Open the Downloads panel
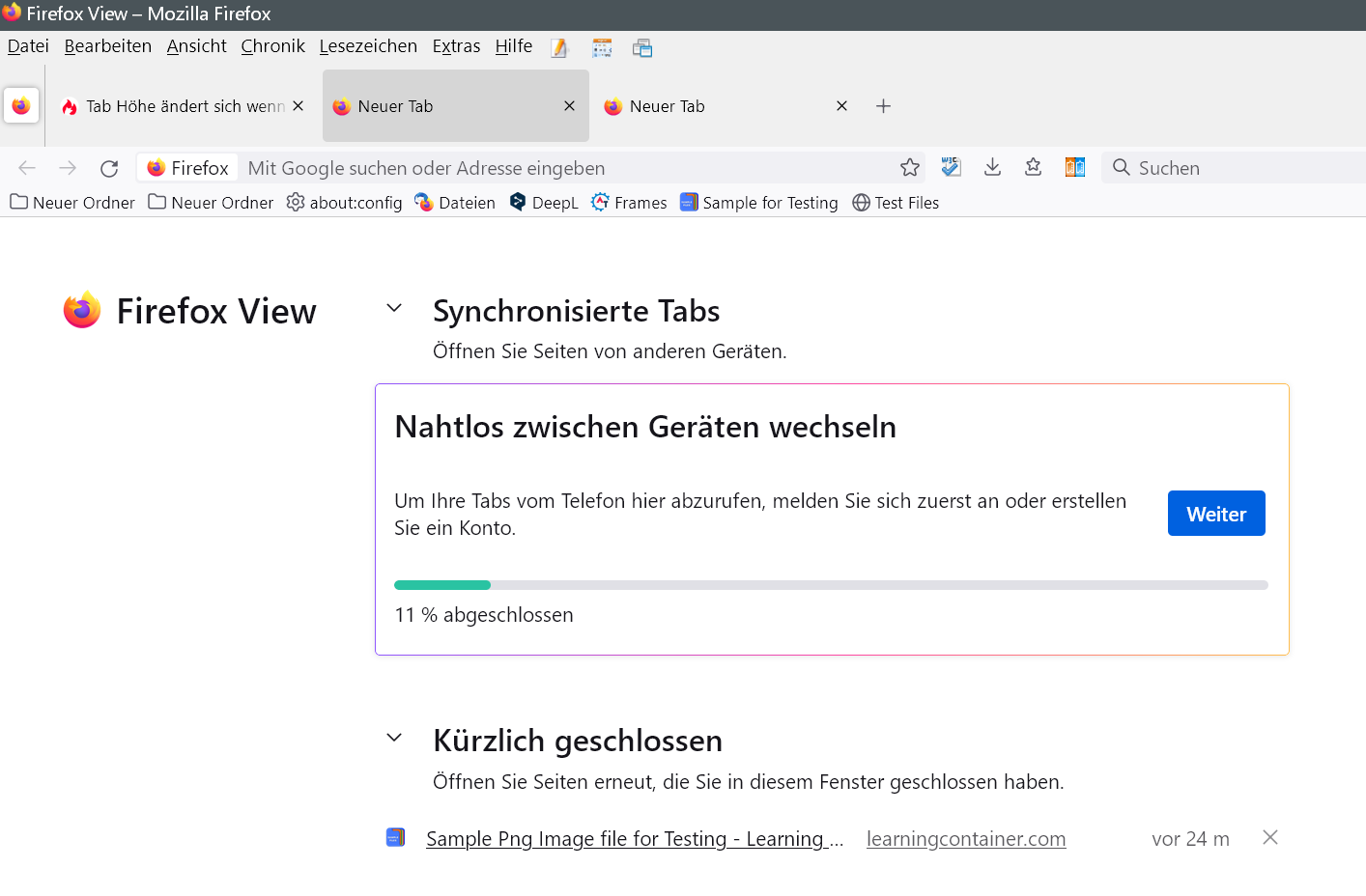This screenshot has height=896, width=1366. coord(992,168)
